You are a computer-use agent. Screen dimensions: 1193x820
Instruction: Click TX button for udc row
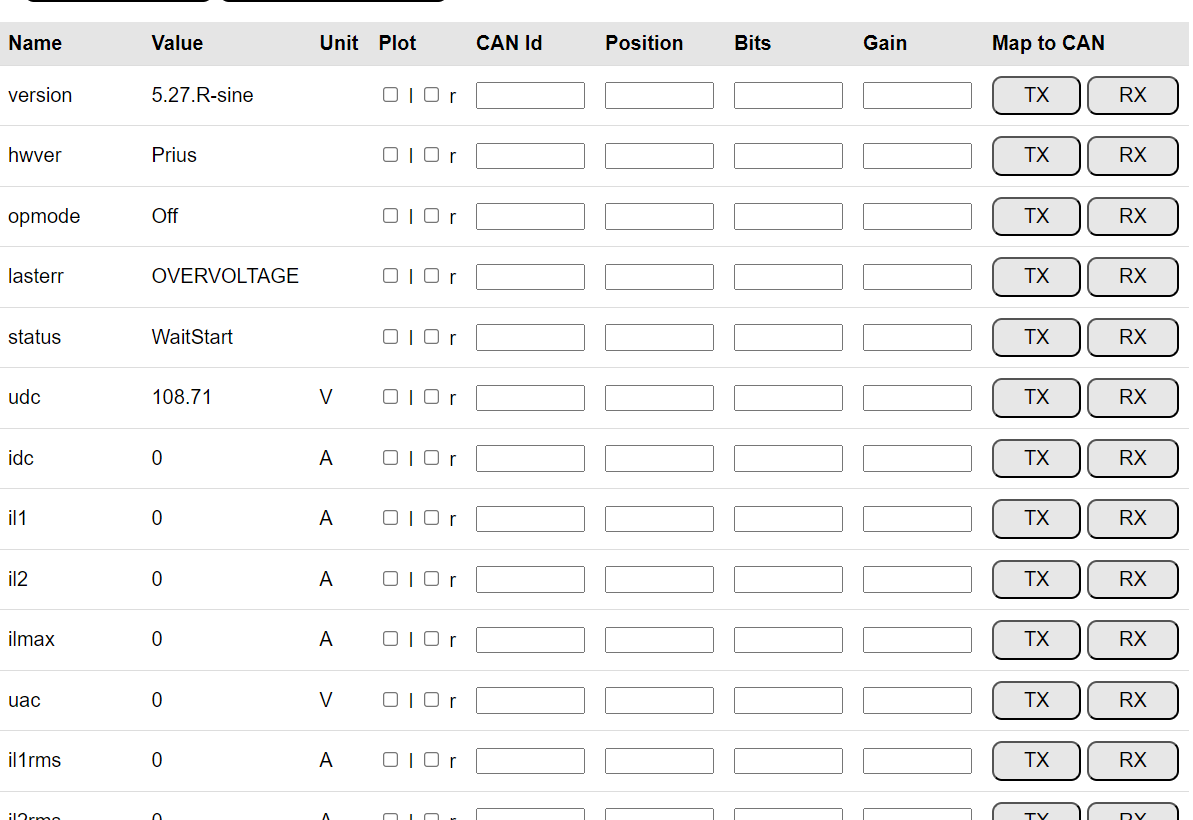[1036, 397]
